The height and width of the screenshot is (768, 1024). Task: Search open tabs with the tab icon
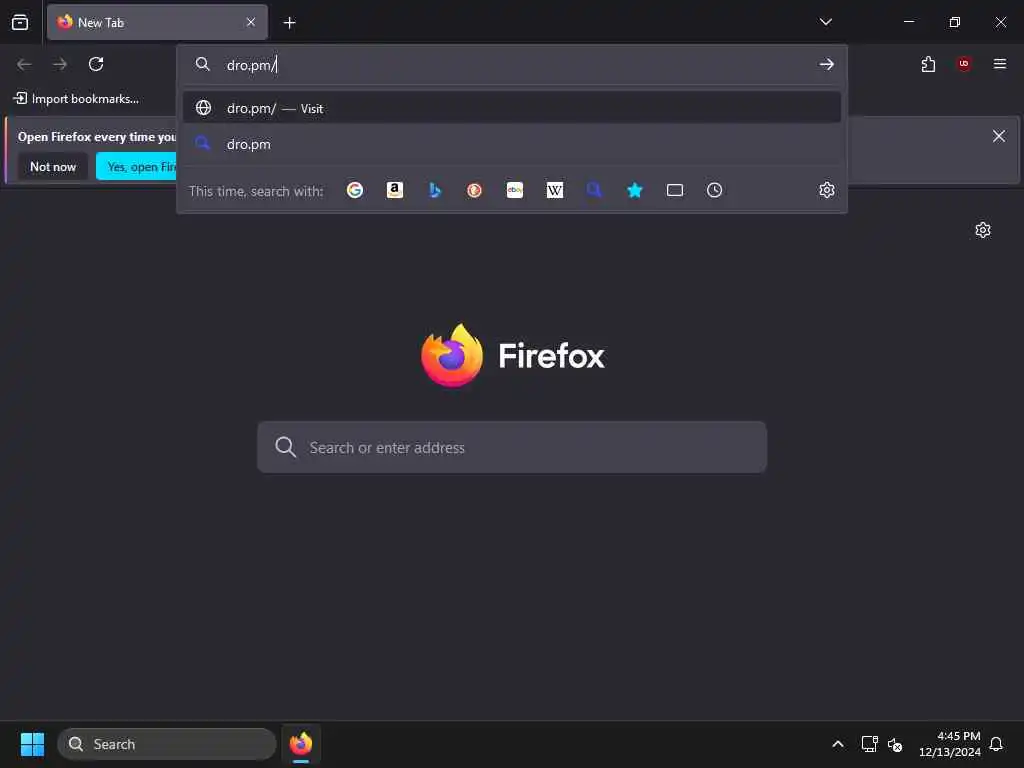click(675, 190)
